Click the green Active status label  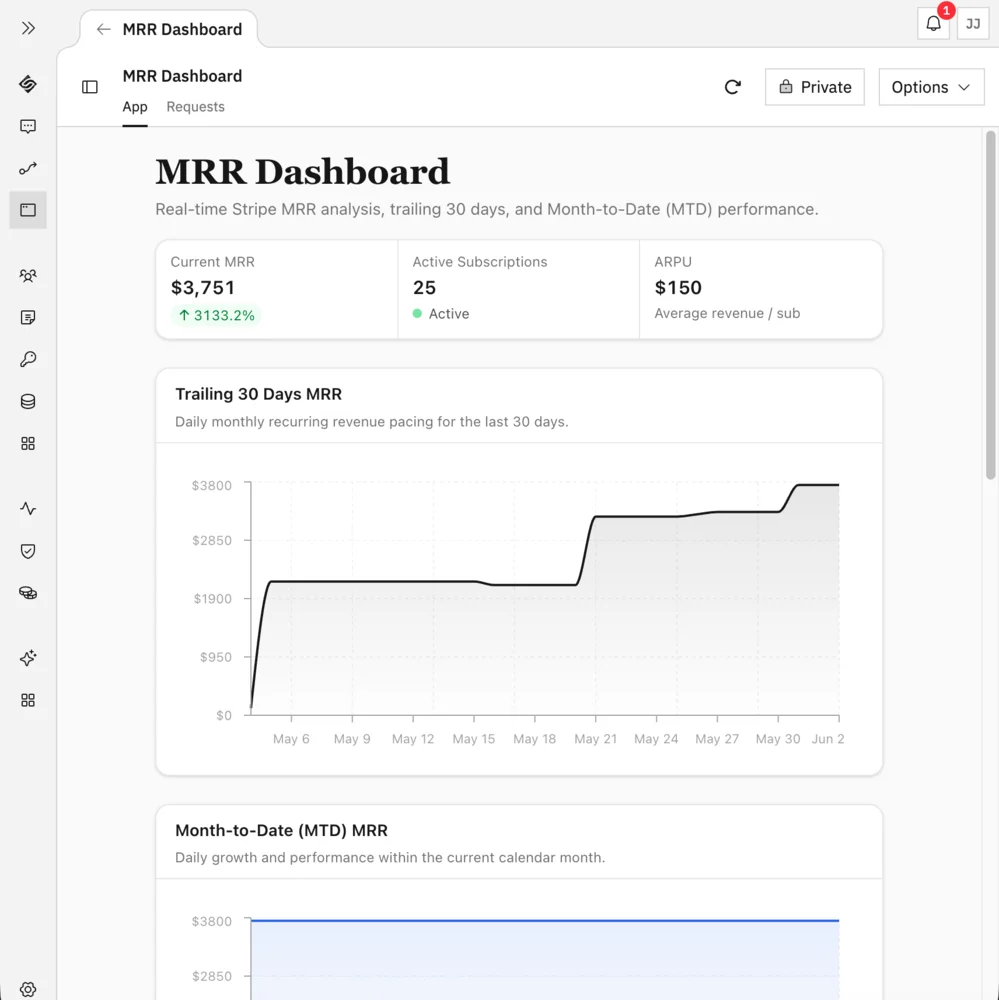[449, 314]
